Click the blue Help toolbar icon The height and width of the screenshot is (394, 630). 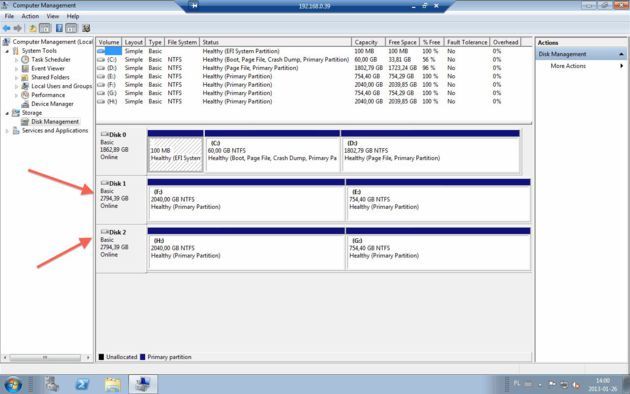59,28
